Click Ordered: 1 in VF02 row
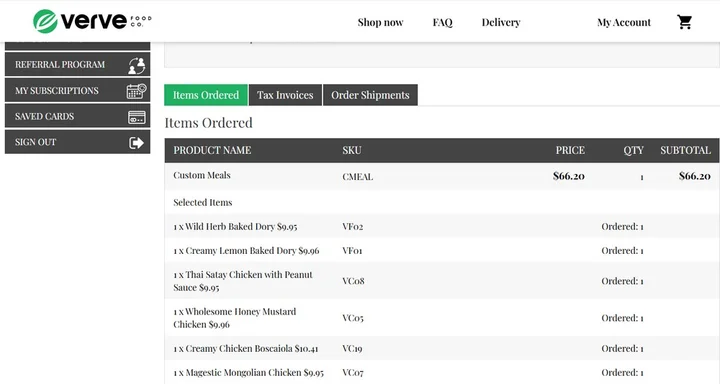Screen dimensions: 720x384 tap(622, 226)
